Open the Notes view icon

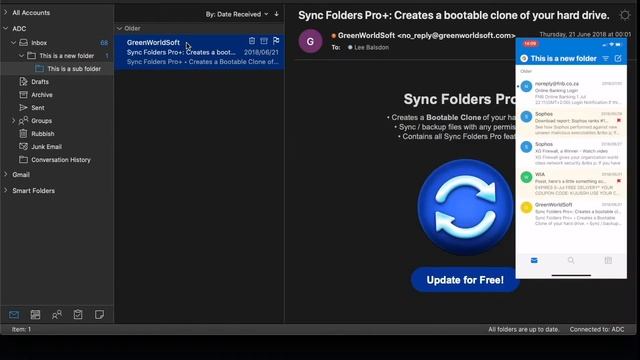pyautogui.click(x=99, y=315)
